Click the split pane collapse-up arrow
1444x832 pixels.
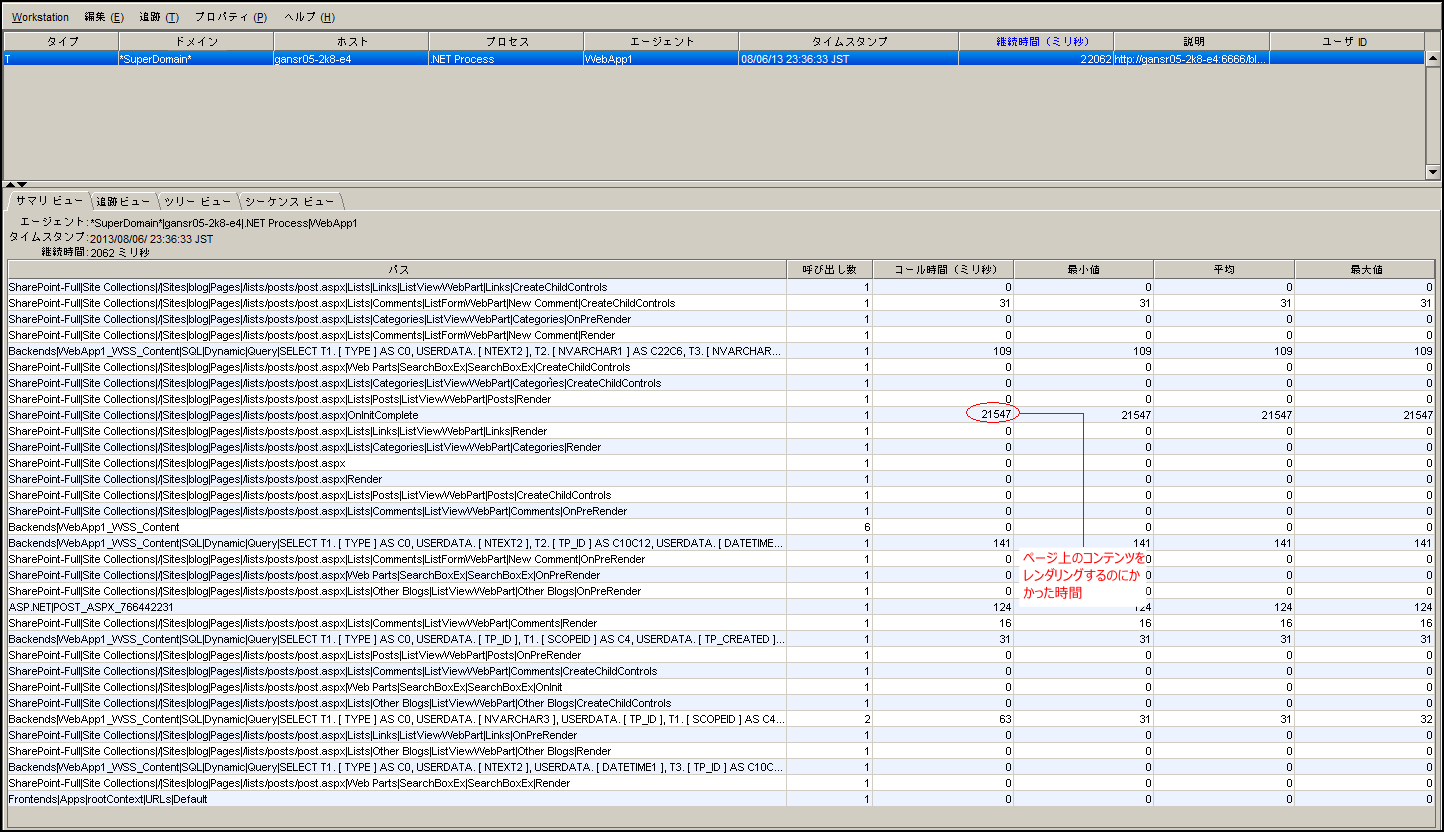(9, 185)
